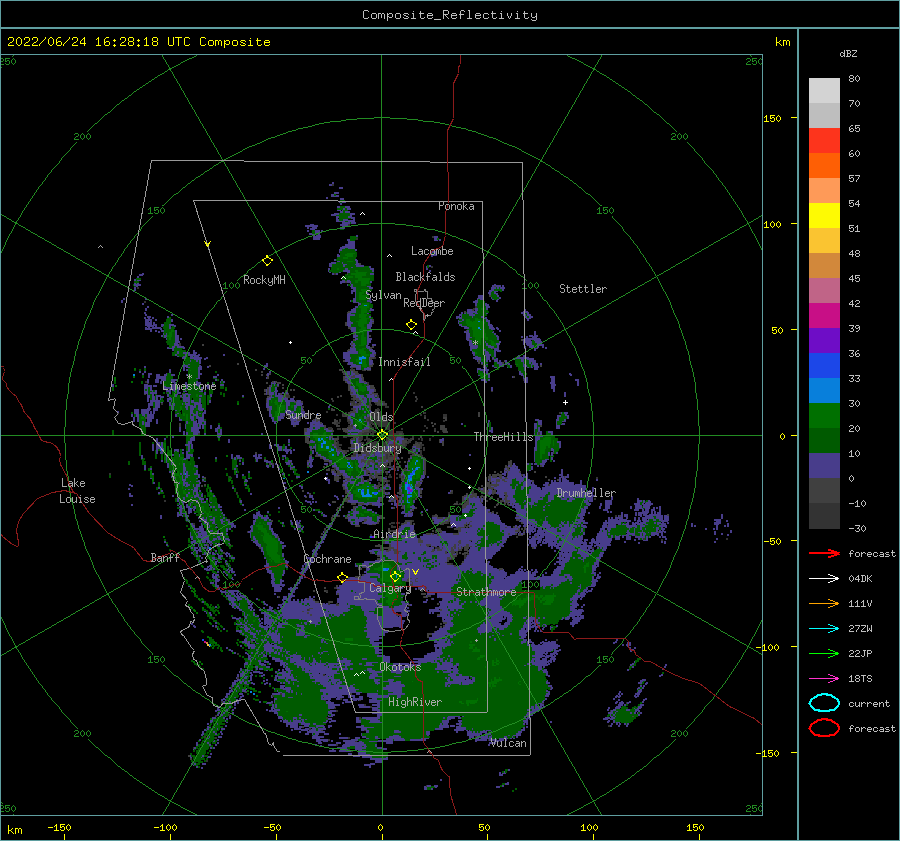Screen dimensions: 900x841
Task: Click the light gray 80 dBZ color swatch
Action: coord(824,90)
